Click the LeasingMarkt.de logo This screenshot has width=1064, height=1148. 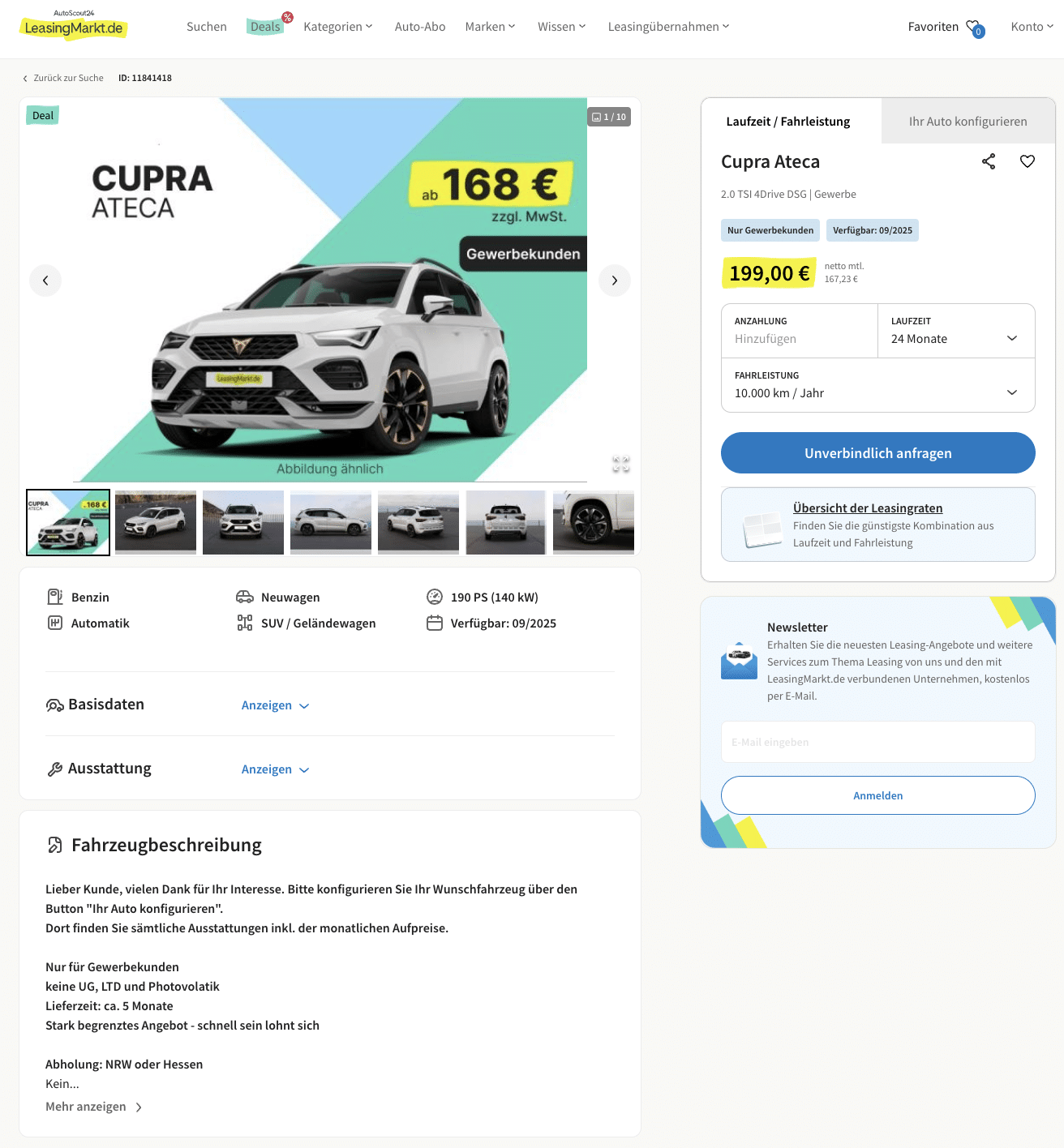pos(74,25)
